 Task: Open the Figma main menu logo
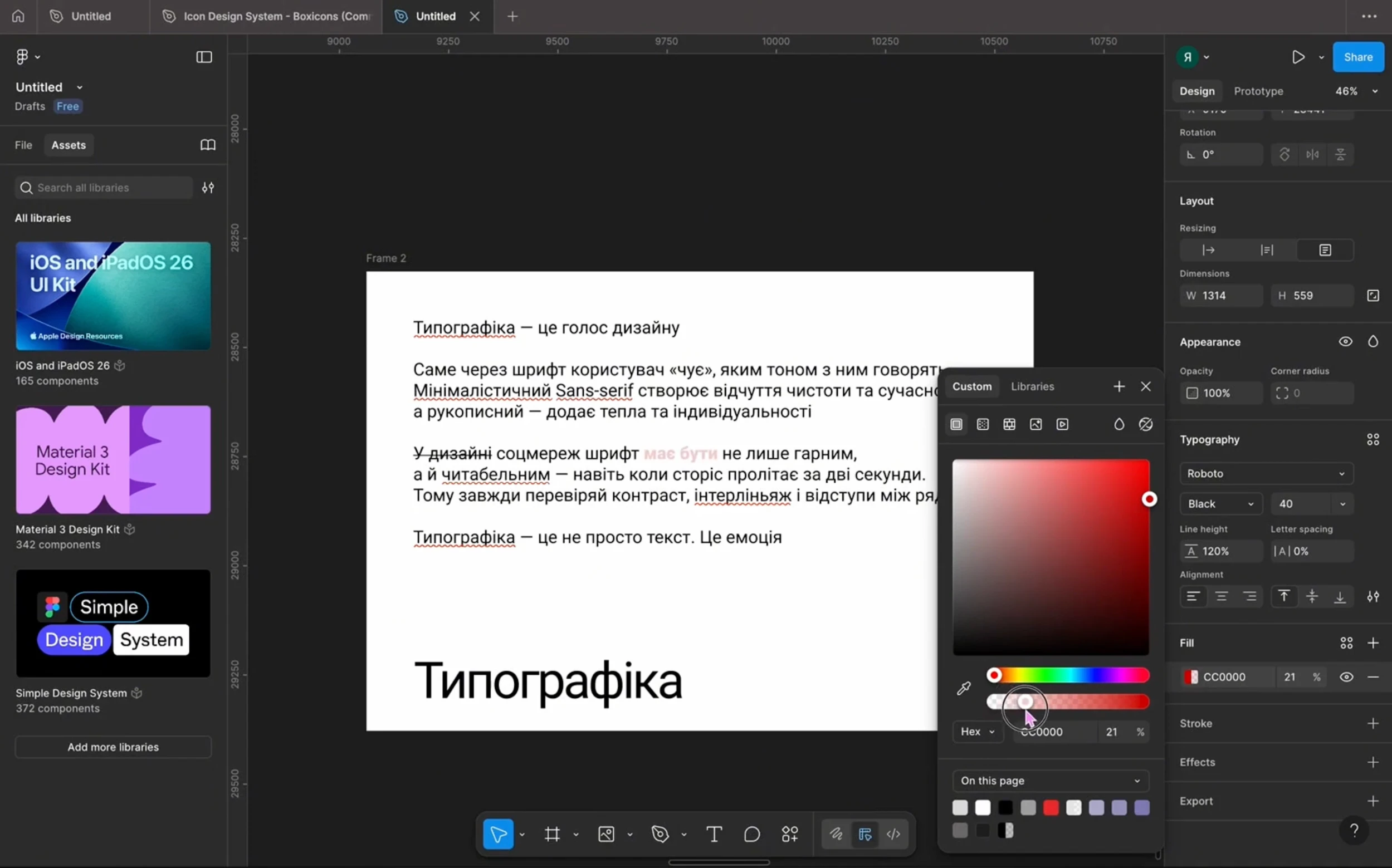pos(22,57)
